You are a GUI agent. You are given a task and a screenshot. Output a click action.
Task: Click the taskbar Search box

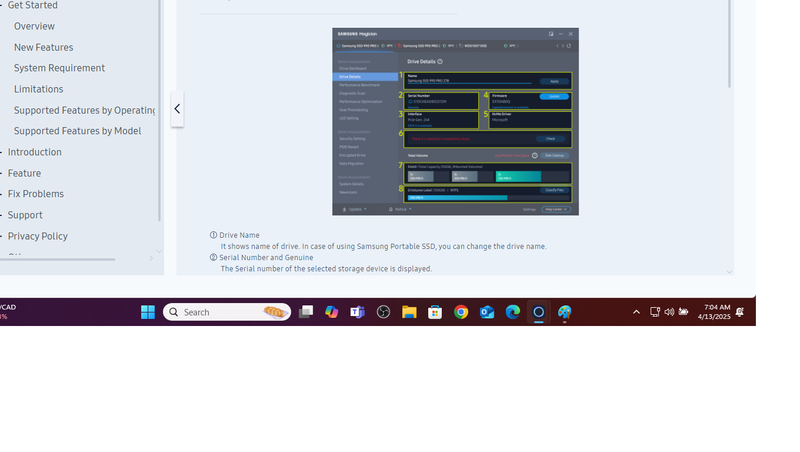pos(227,312)
